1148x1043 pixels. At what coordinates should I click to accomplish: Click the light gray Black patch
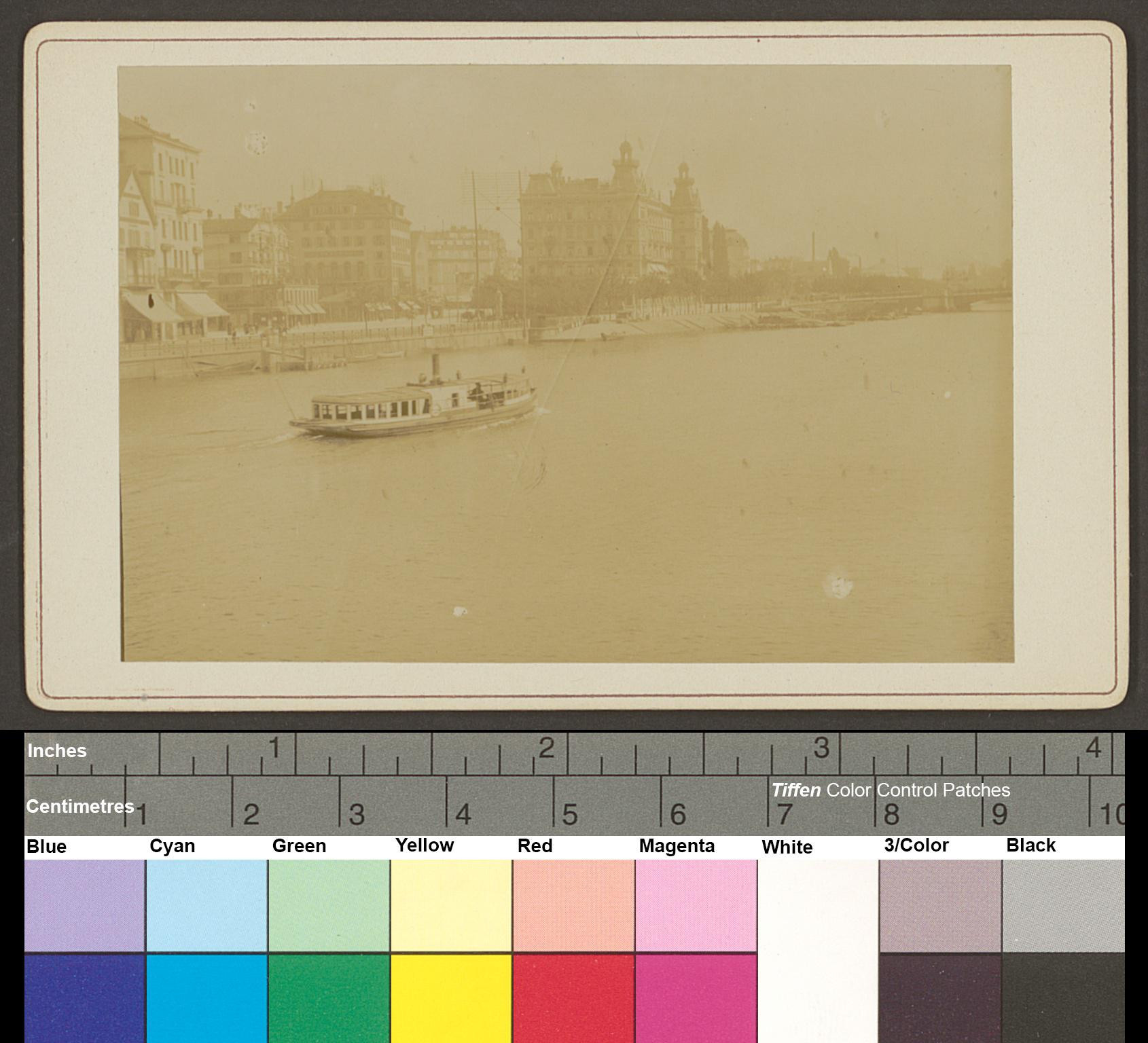1063,906
